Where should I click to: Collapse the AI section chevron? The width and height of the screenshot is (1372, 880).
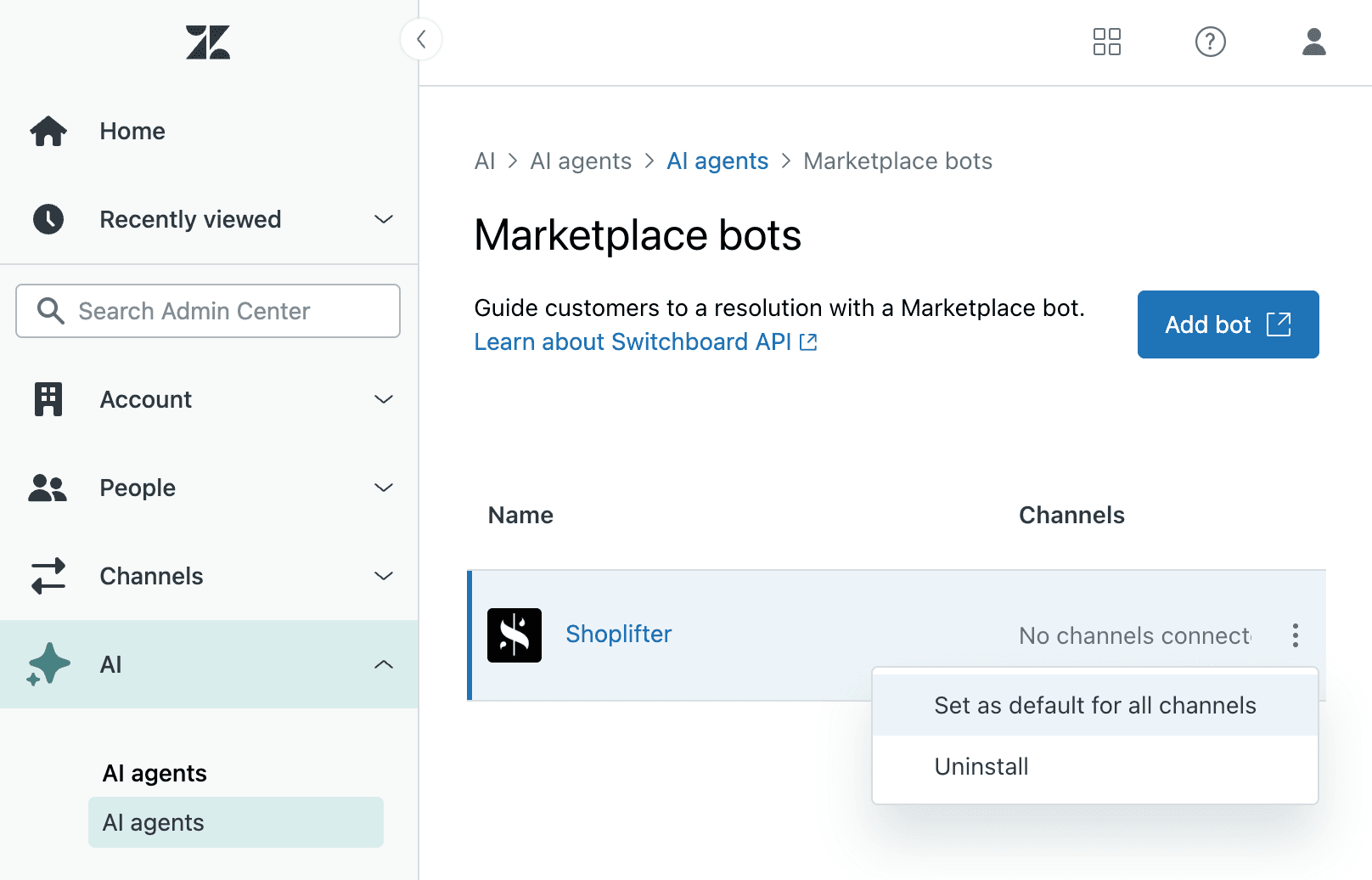tap(384, 664)
